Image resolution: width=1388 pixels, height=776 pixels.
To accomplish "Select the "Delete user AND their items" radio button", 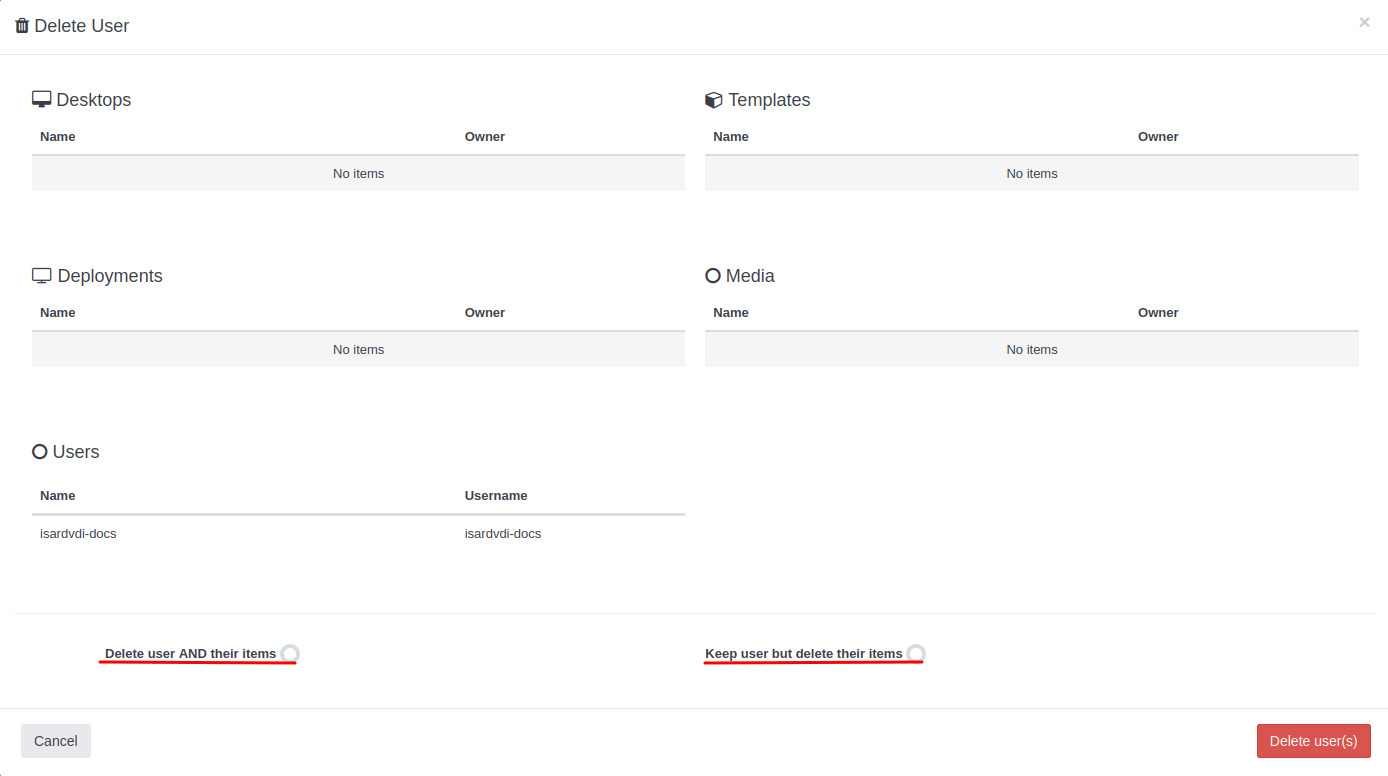I will click(290, 654).
